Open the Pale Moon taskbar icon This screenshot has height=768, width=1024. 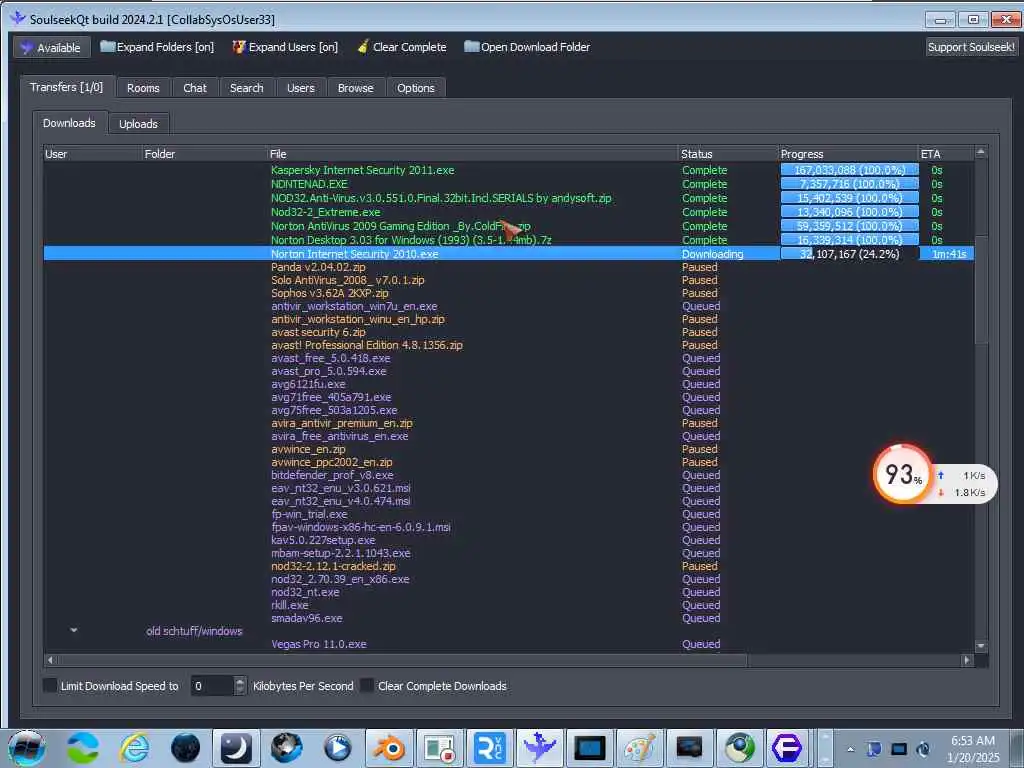point(236,748)
